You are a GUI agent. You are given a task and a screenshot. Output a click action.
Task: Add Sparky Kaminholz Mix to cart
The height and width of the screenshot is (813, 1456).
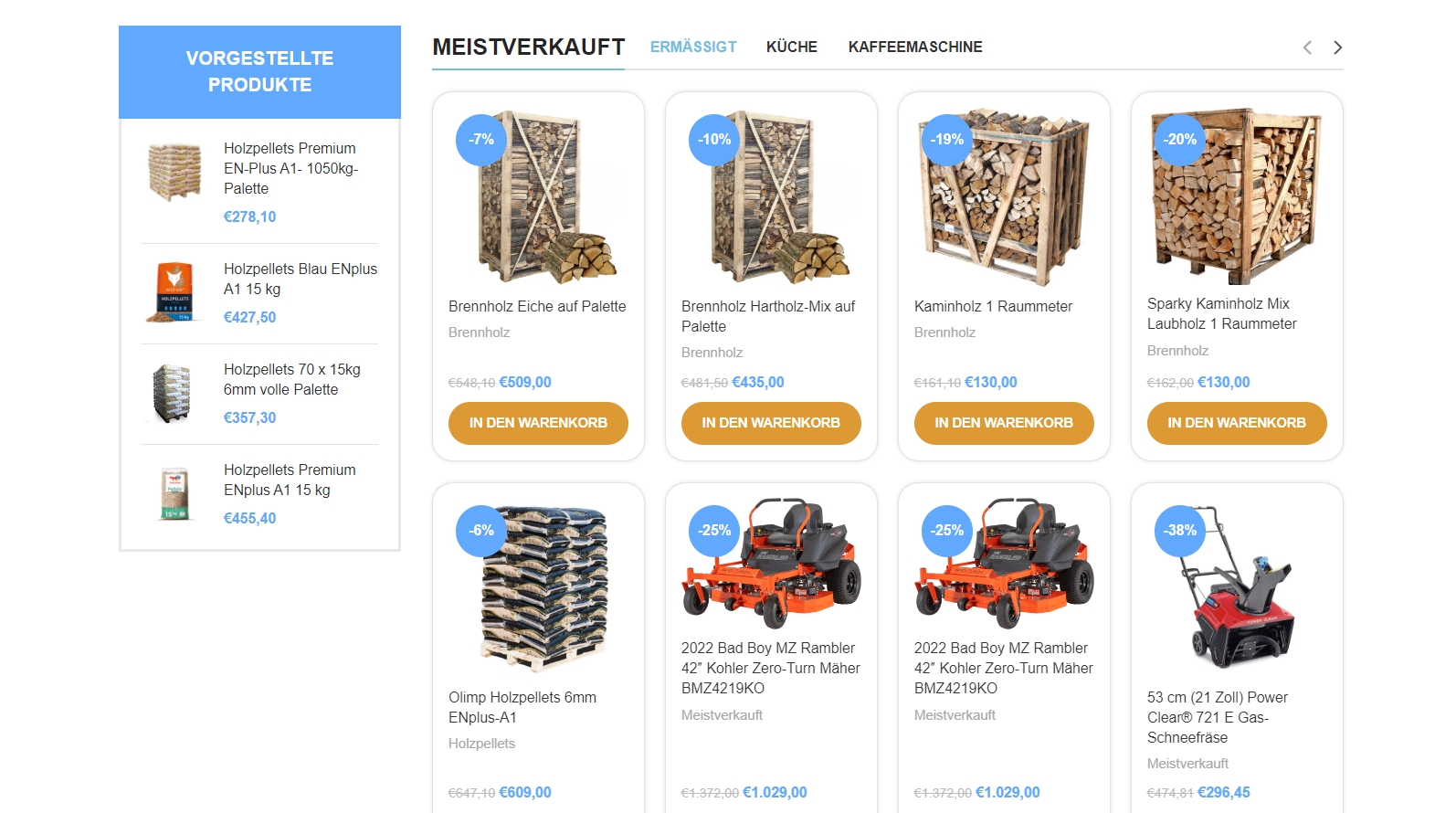pyautogui.click(x=1237, y=423)
